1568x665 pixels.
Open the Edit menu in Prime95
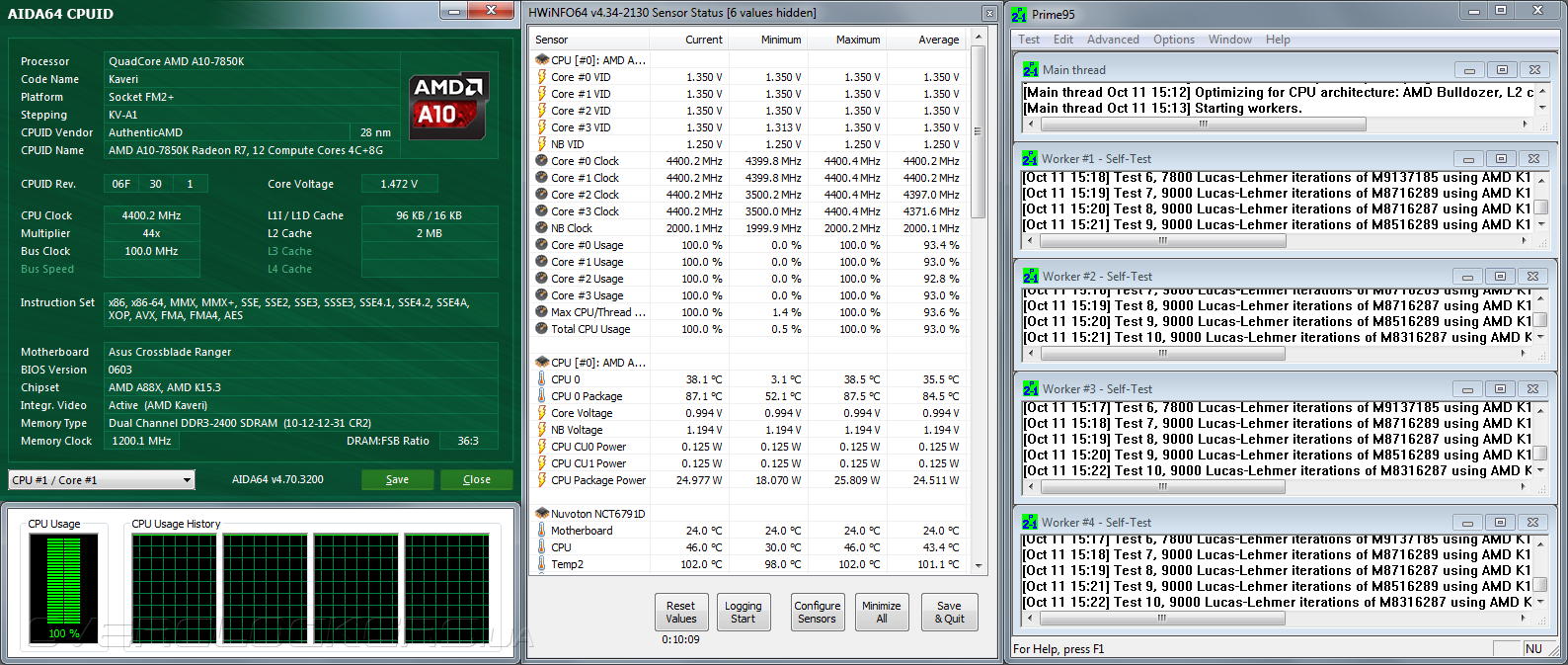(1063, 40)
